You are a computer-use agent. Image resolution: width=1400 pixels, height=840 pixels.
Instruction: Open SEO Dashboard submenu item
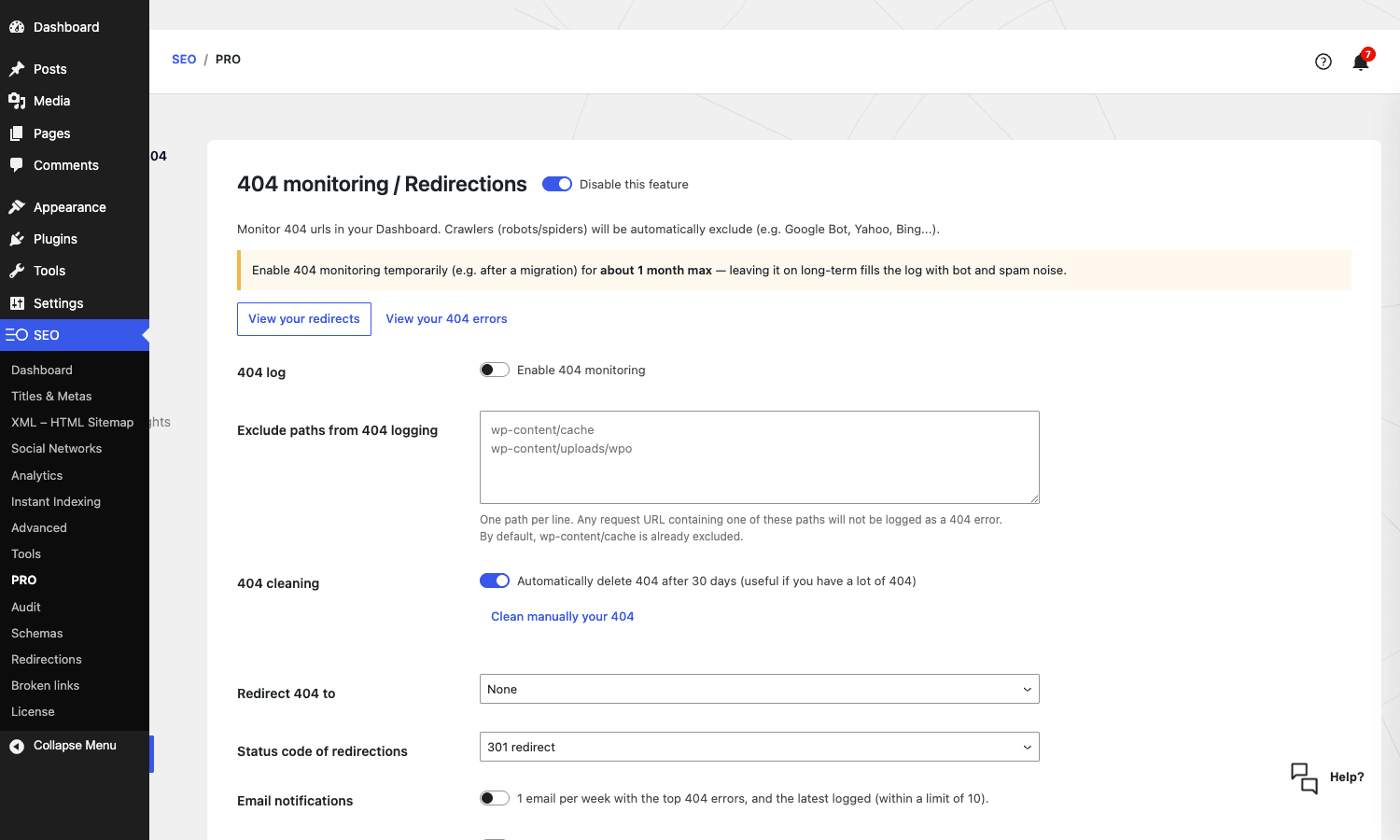[x=42, y=371]
